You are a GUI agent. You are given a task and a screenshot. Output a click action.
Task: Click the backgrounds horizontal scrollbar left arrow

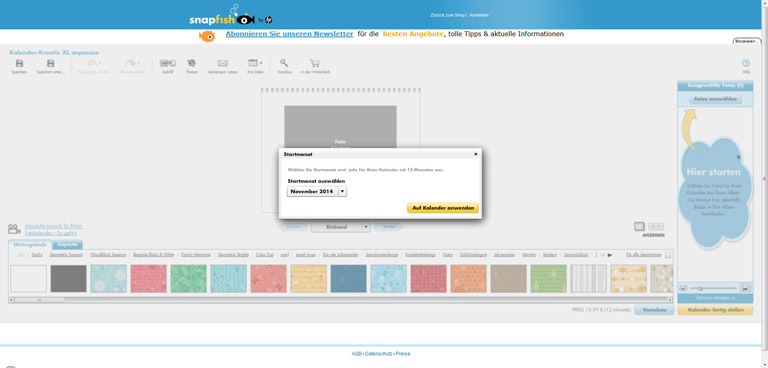12,299
